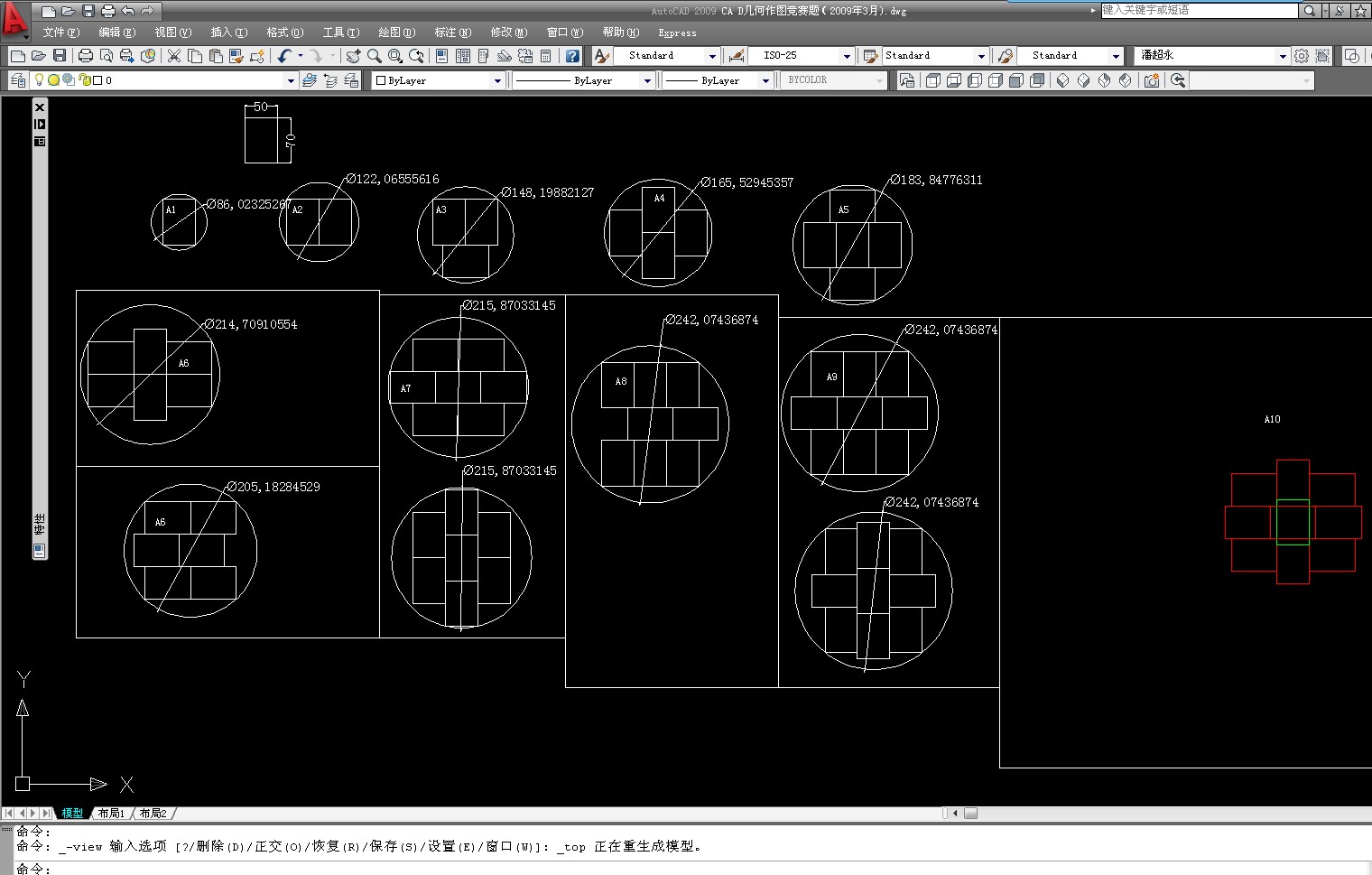The image size is (1372, 875).
Task: Click the Paste clipboard icon
Action: pyautogui.click(x=216, y=56)
